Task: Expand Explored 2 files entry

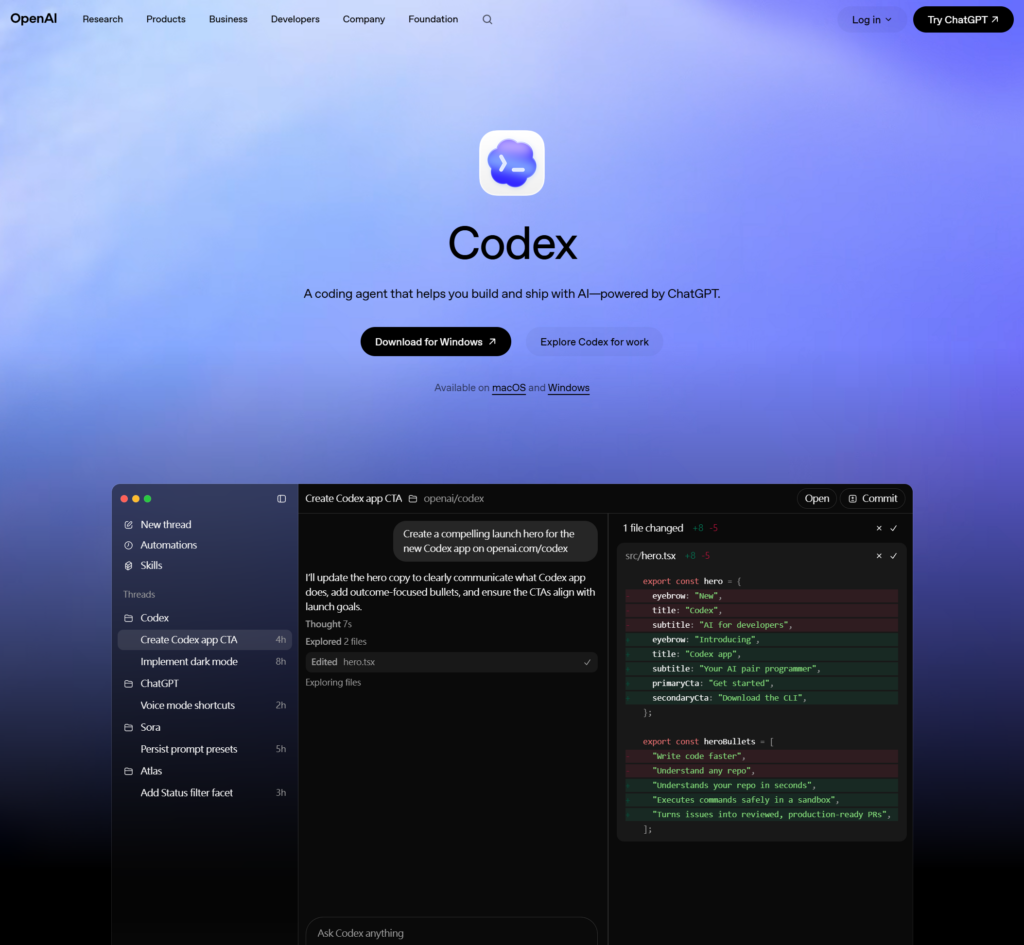Action: pyautogui.click(x=336, y=642)
